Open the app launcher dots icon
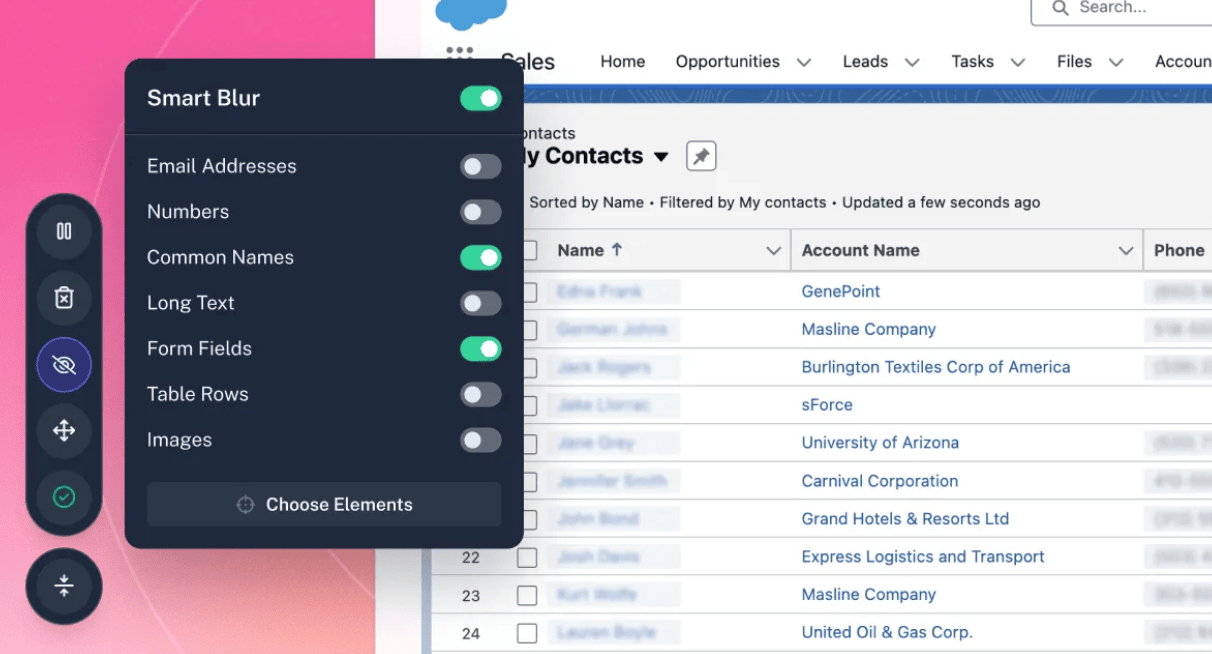 coord(459,52)
